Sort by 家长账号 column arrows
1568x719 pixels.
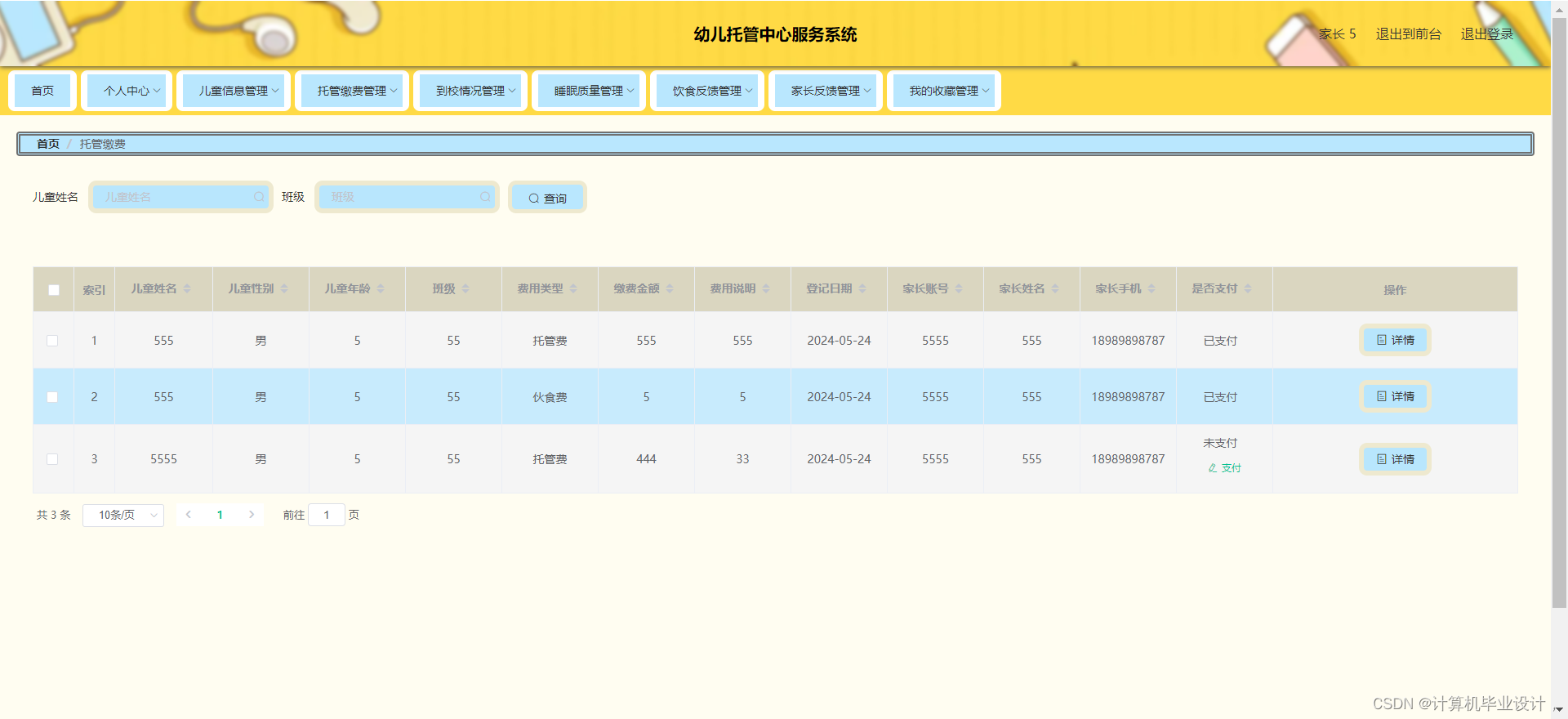click(x=959, y=288)
